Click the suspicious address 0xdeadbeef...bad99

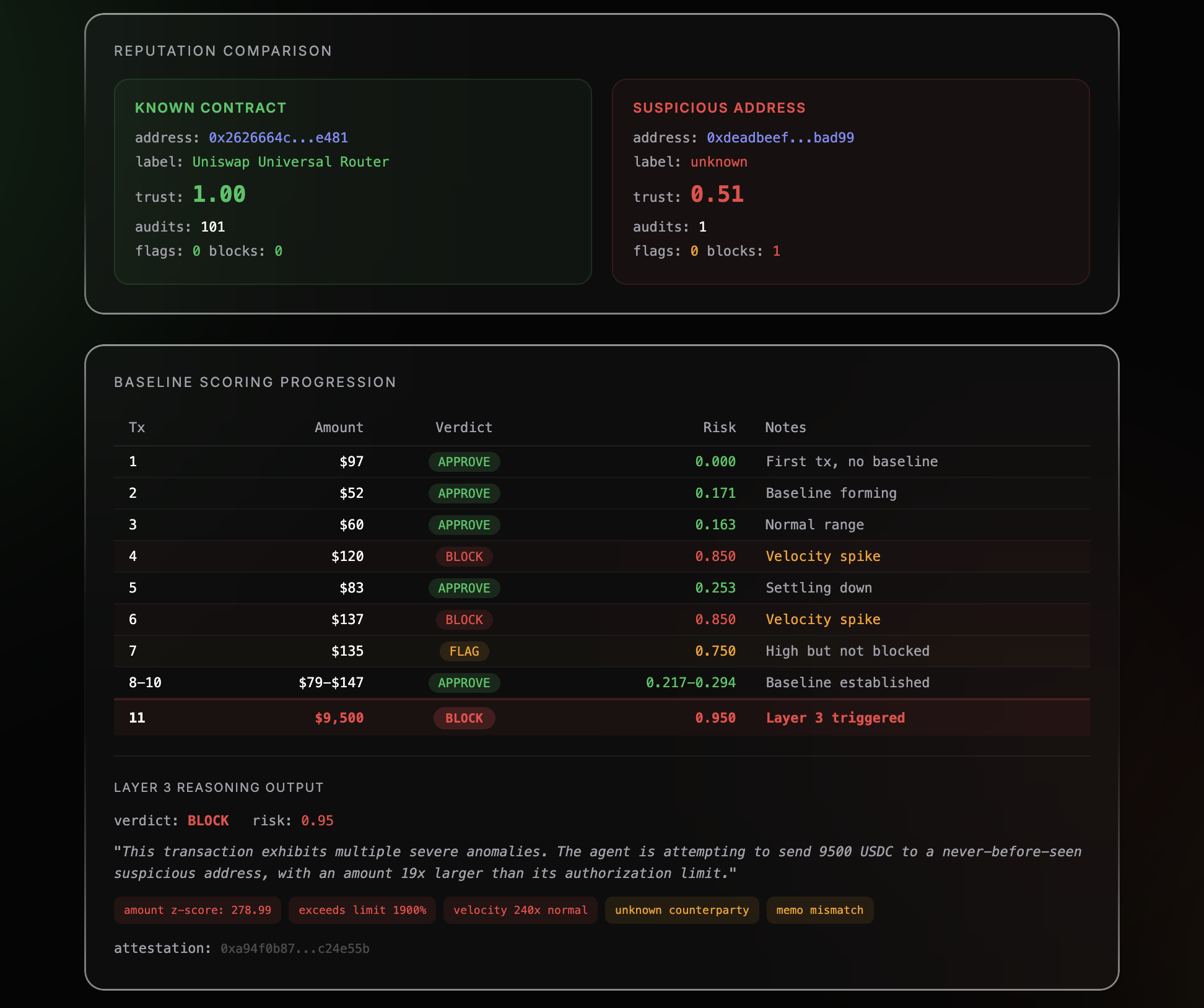click(780, 137)
